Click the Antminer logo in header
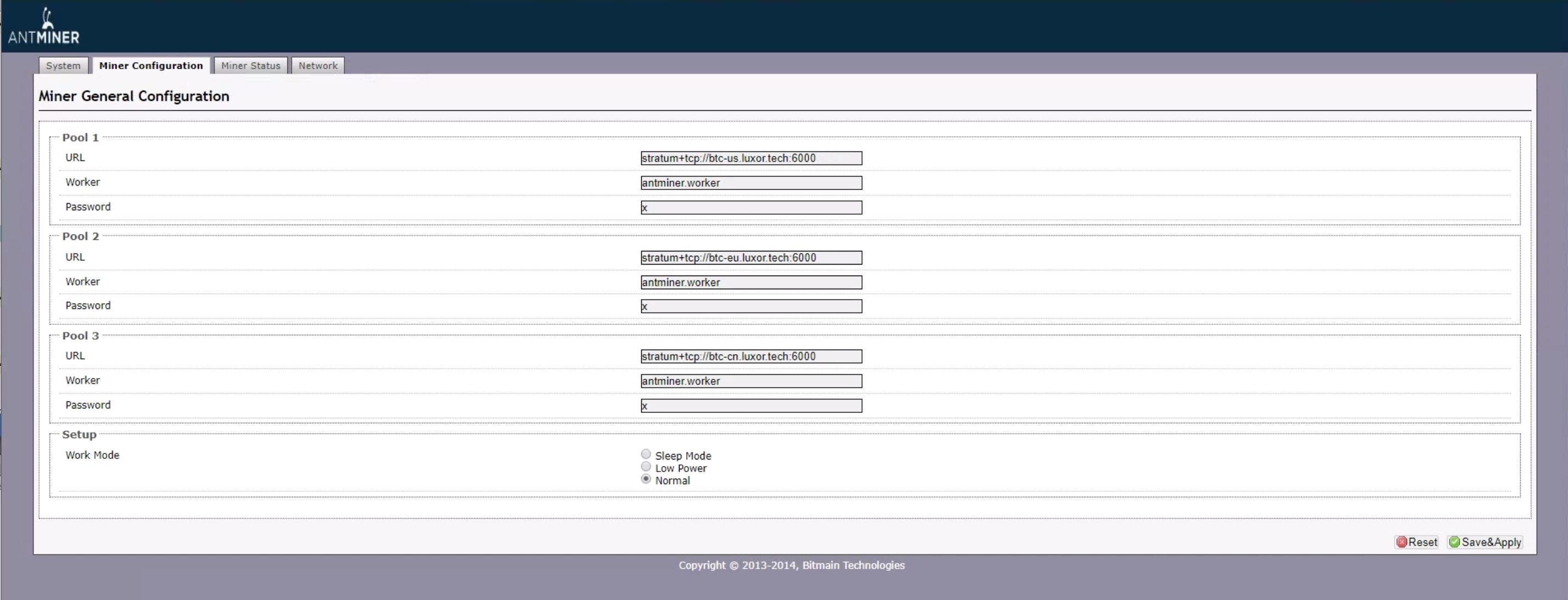This screenshot has height=600, width=1568. coord(44,26)
